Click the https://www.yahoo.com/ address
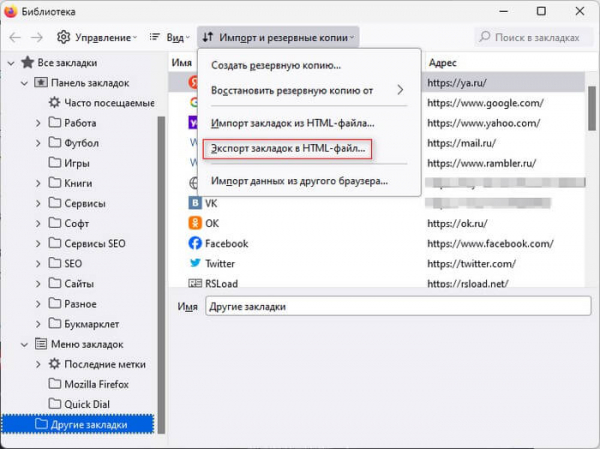The width and height of the screenshot is (600, 449). tap(484, 123)
